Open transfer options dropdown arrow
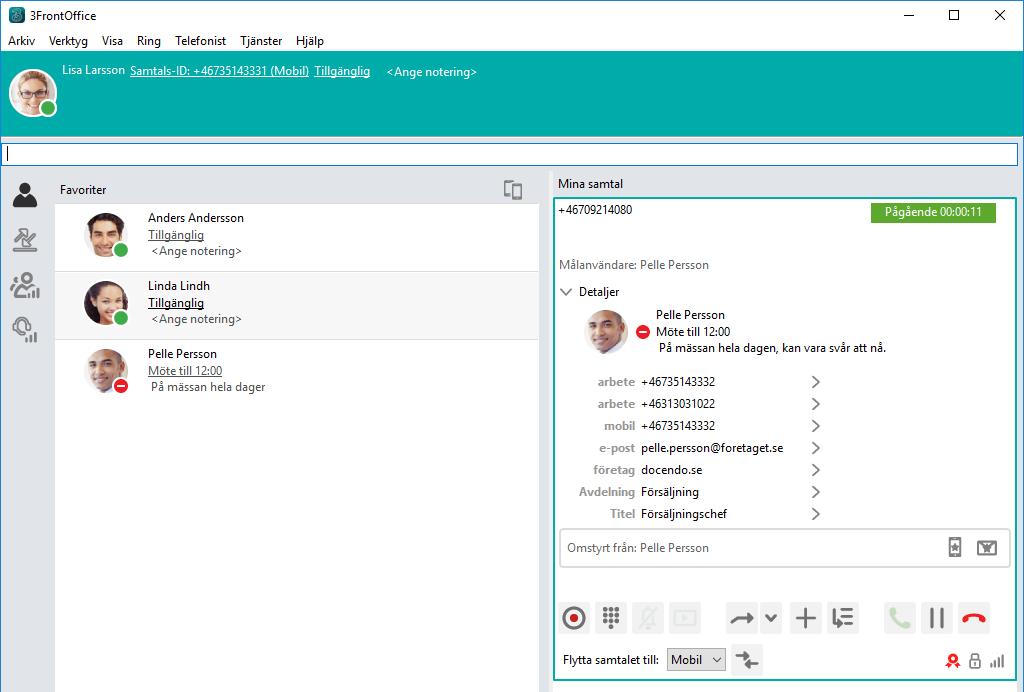 (771, 618)
